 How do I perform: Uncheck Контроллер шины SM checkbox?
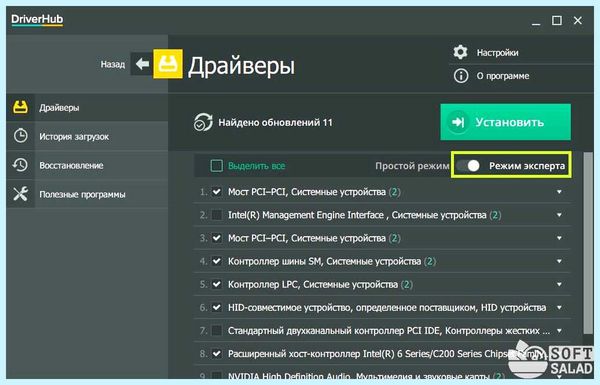[x=217, y=261]
